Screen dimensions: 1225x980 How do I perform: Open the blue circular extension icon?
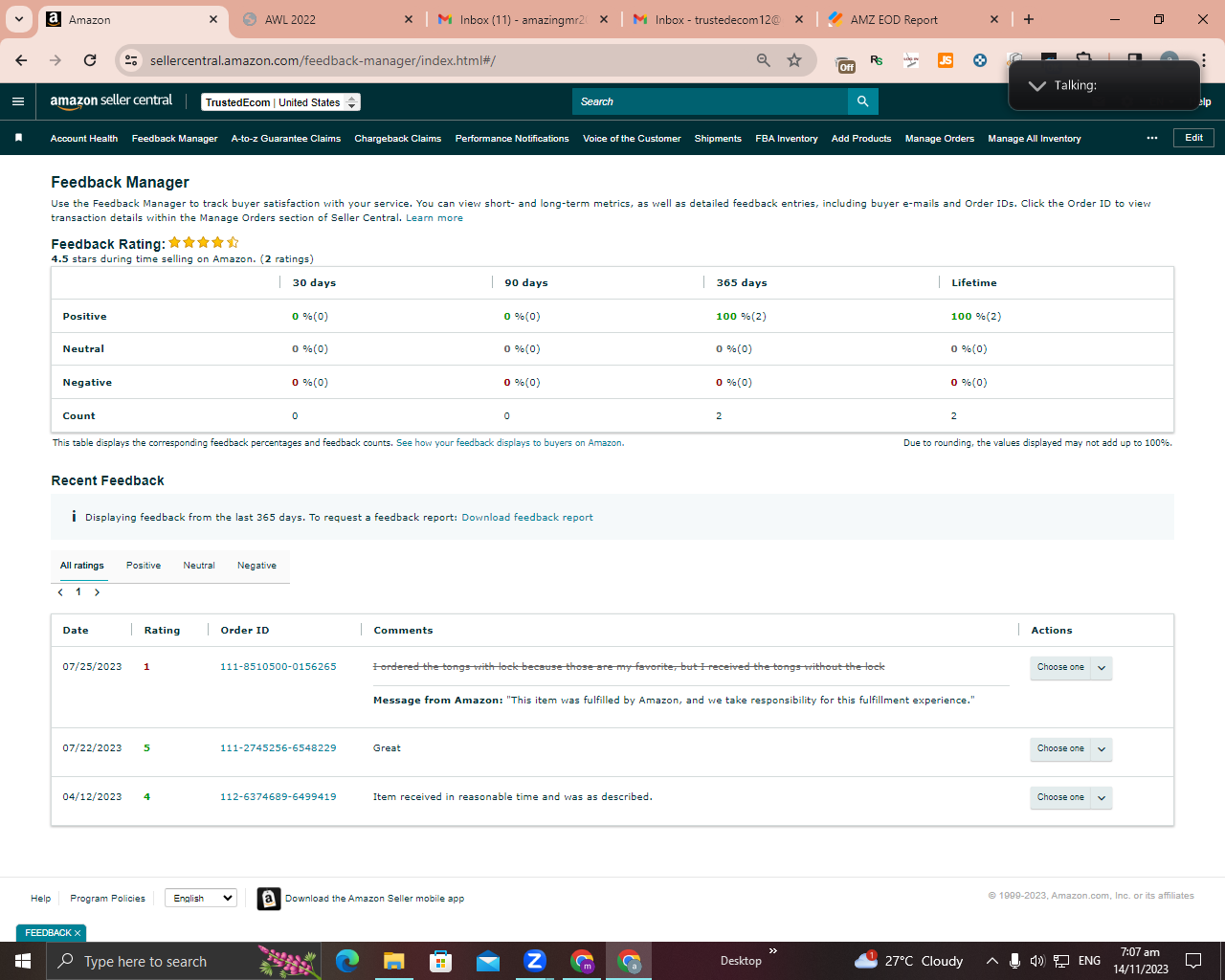(x=980, y=60)
